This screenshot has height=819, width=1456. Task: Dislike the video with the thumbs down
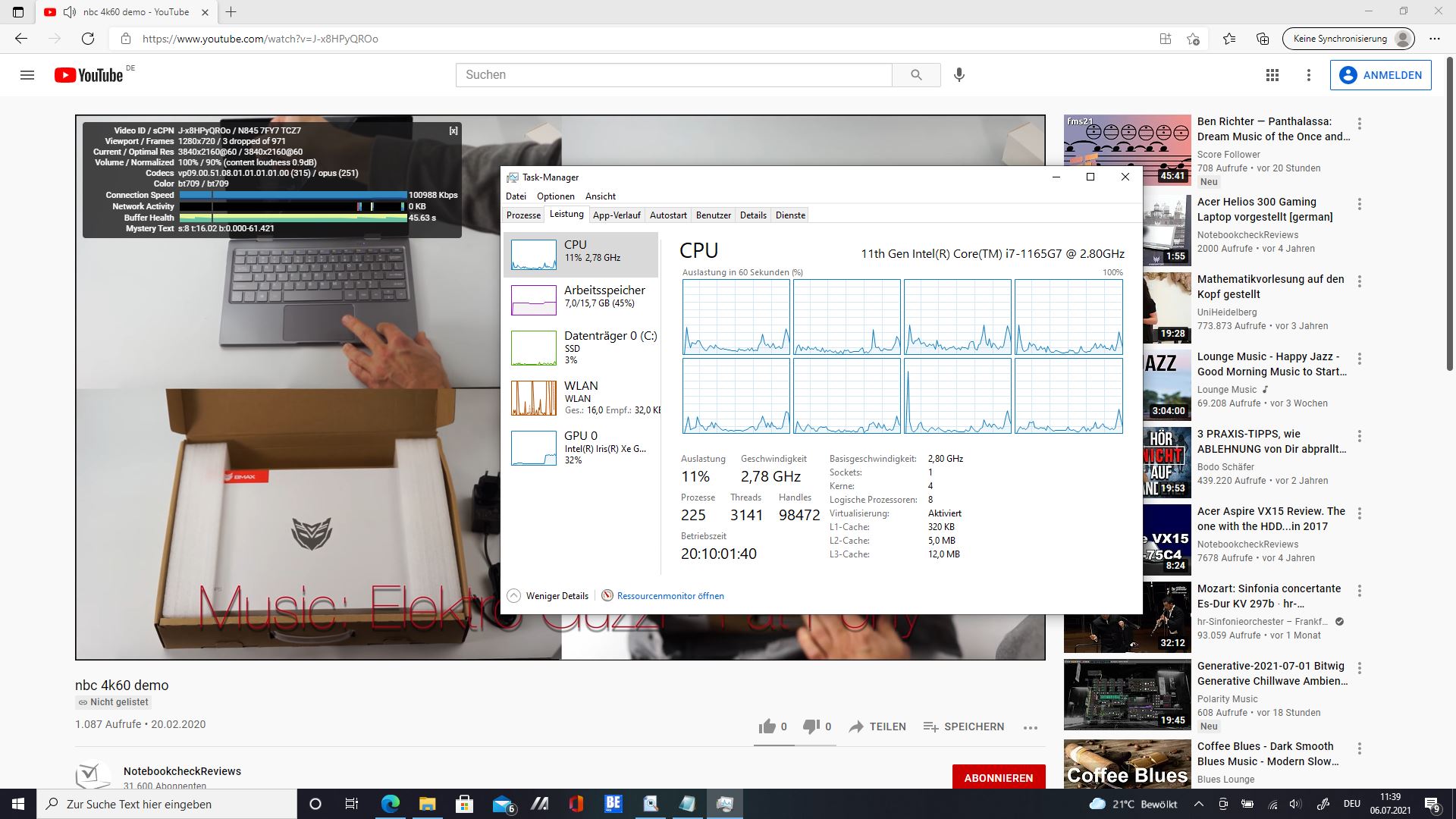click(811, 726)
